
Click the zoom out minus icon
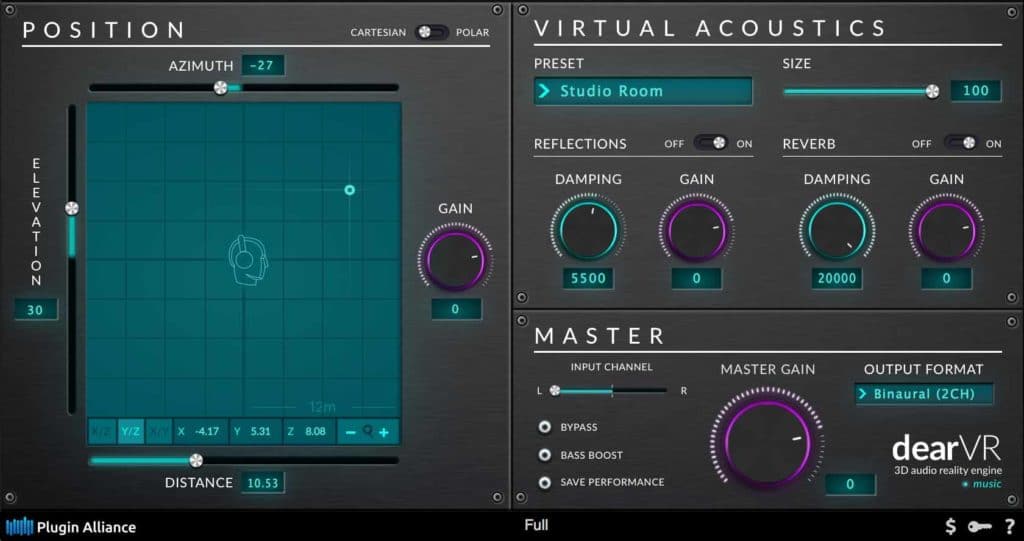[351, 433]
